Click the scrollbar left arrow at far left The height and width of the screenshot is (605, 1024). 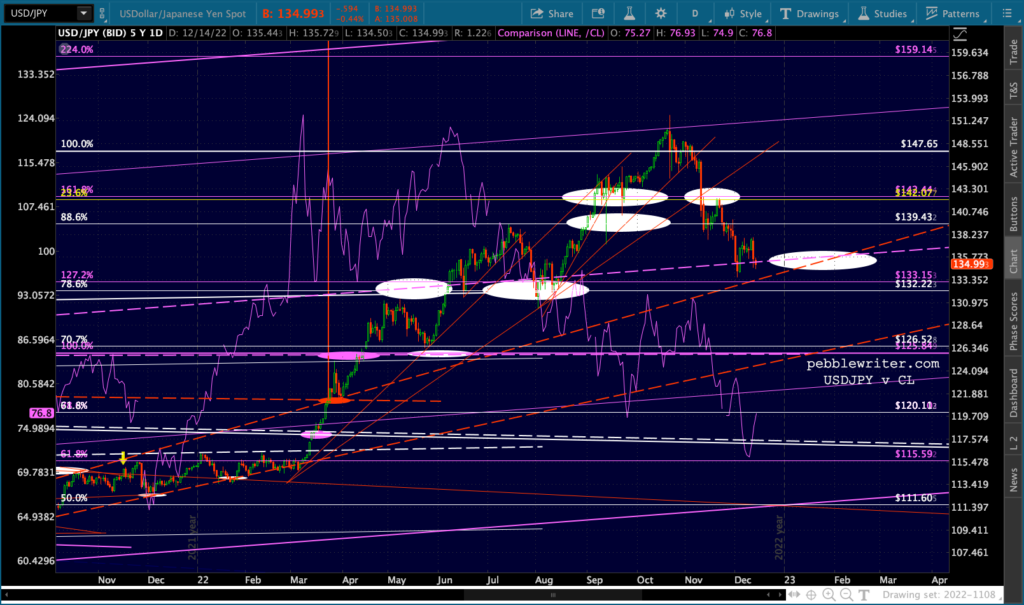click(x=7, y=595)
